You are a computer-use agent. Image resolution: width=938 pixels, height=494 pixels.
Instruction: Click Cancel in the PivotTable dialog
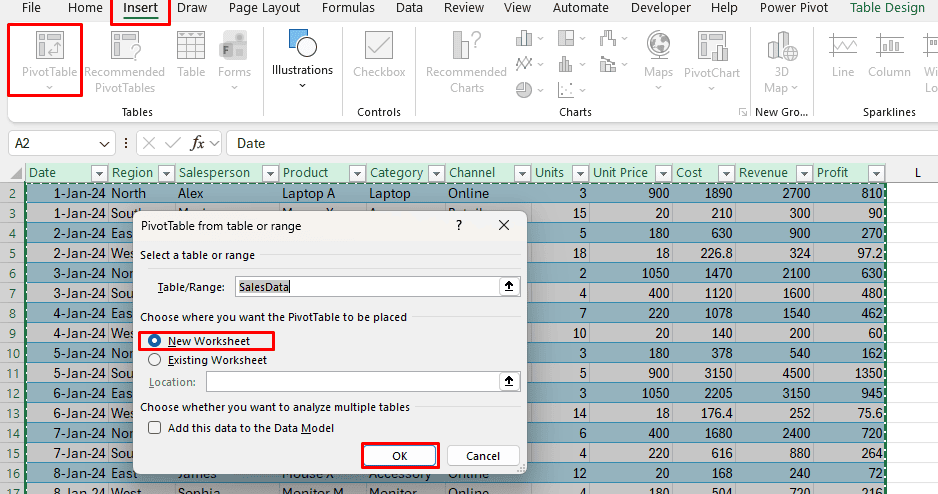pos(483,456)
